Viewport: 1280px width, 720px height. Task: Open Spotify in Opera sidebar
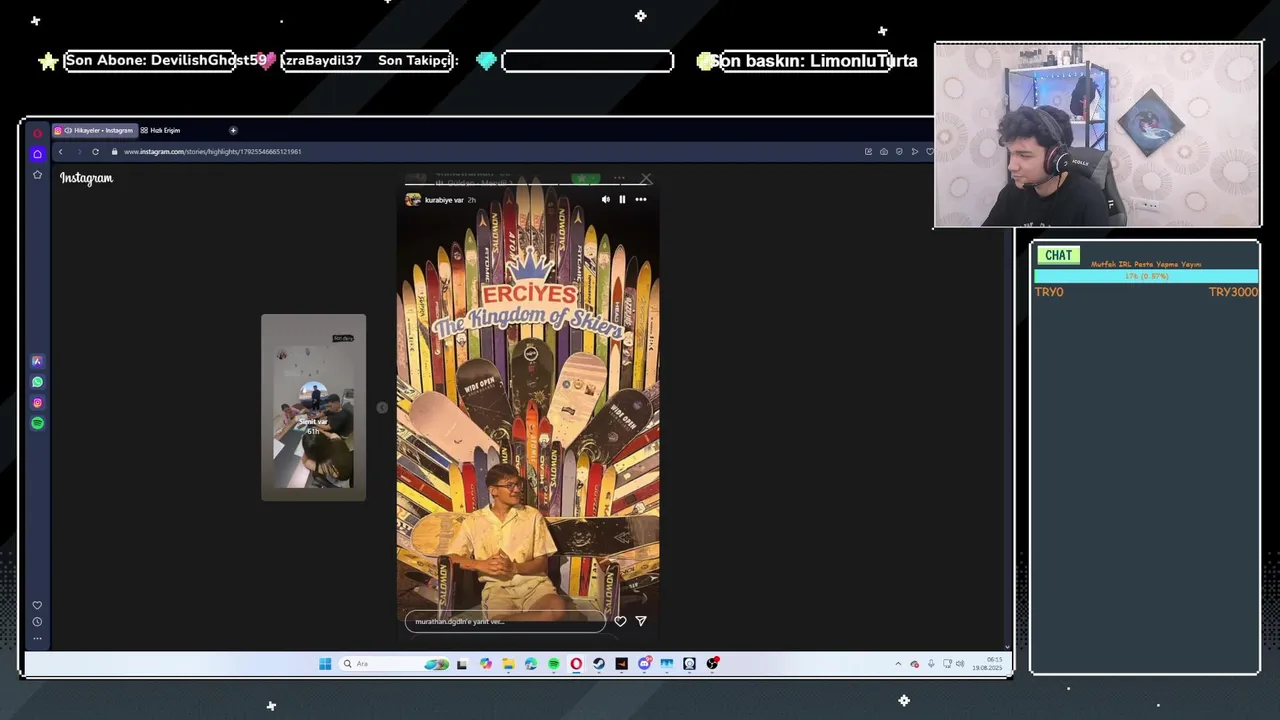click(37, 423)
